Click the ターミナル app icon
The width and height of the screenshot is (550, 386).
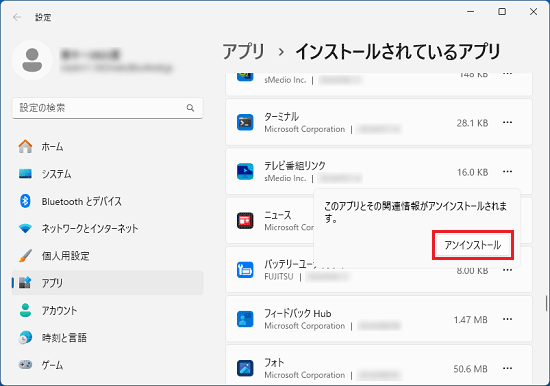tap(245, 122)
